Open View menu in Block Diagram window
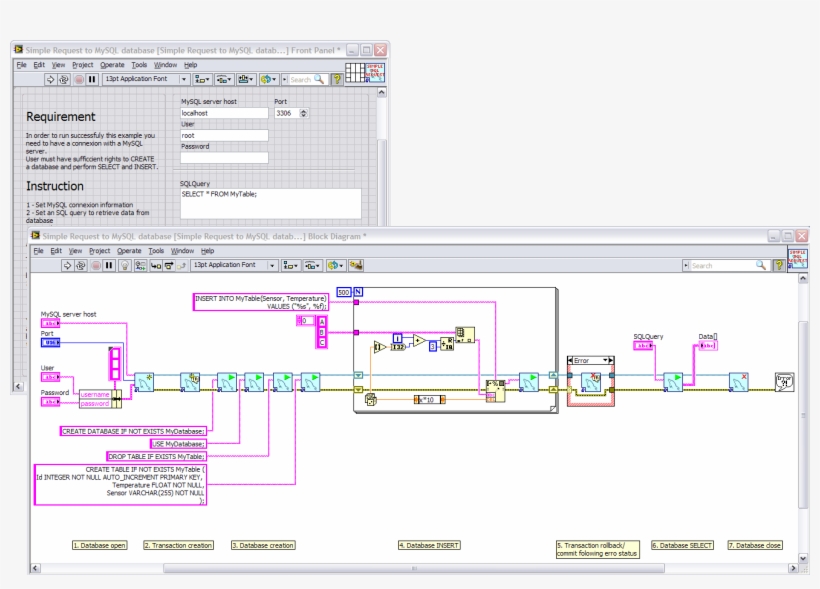Viewport: 820px width, 589px height. (75, 251)
